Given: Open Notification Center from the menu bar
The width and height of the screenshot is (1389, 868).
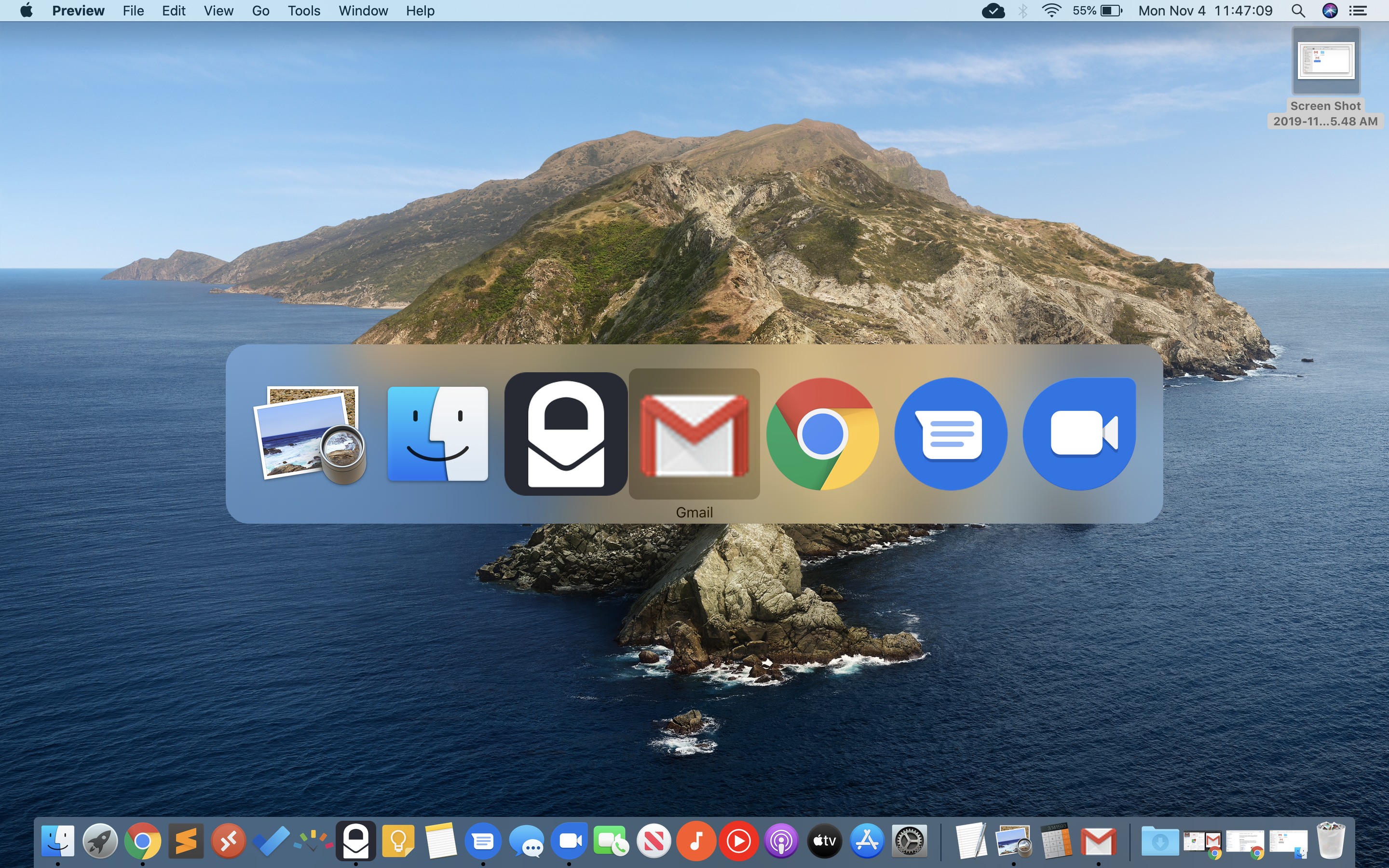Looking at the screenshot, I should (x=1358, y=10).
